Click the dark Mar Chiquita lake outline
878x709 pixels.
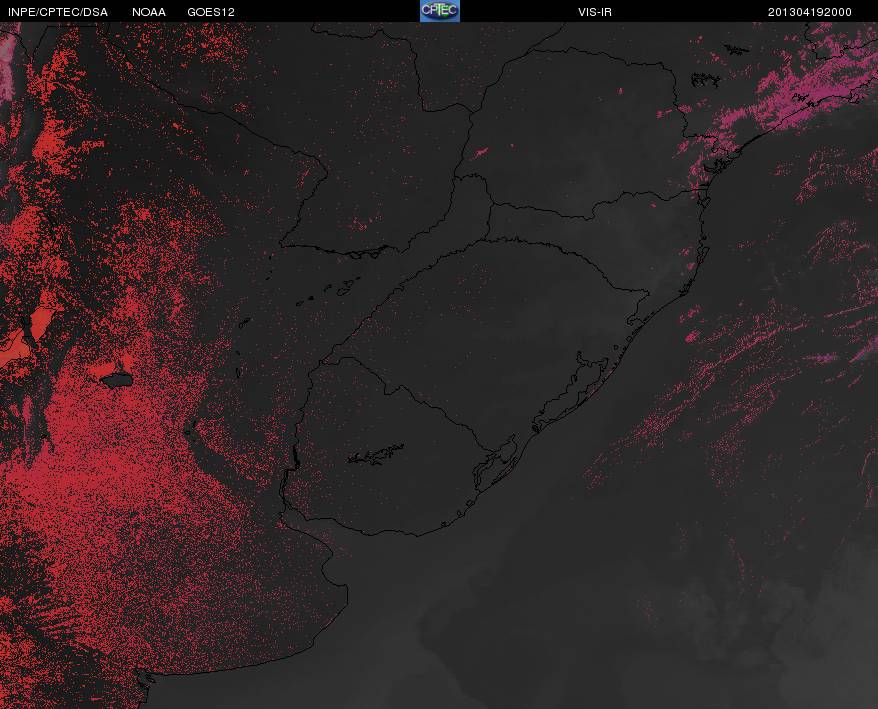point(117,380)
